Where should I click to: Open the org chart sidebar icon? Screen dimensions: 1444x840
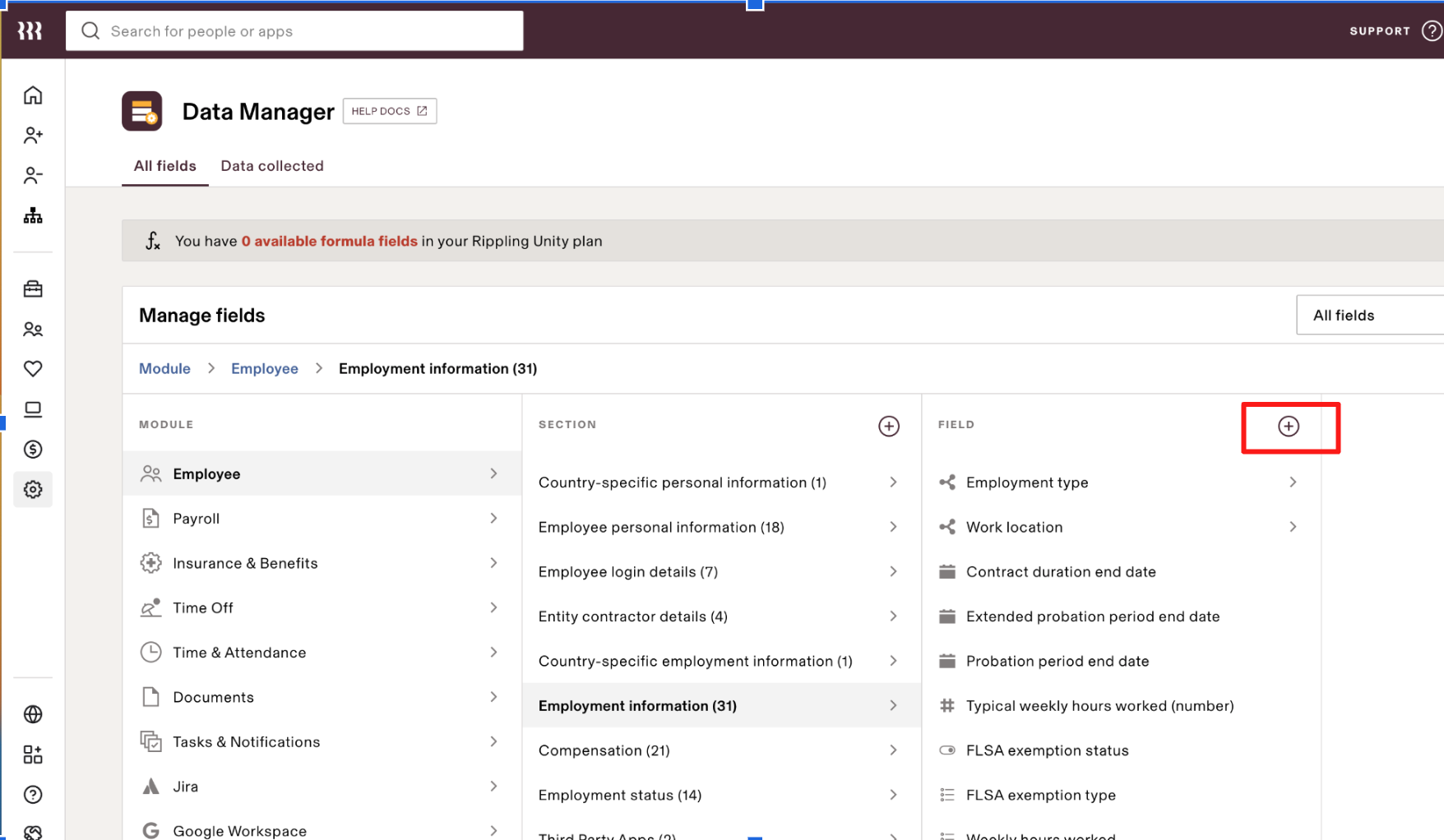(33, 215)
